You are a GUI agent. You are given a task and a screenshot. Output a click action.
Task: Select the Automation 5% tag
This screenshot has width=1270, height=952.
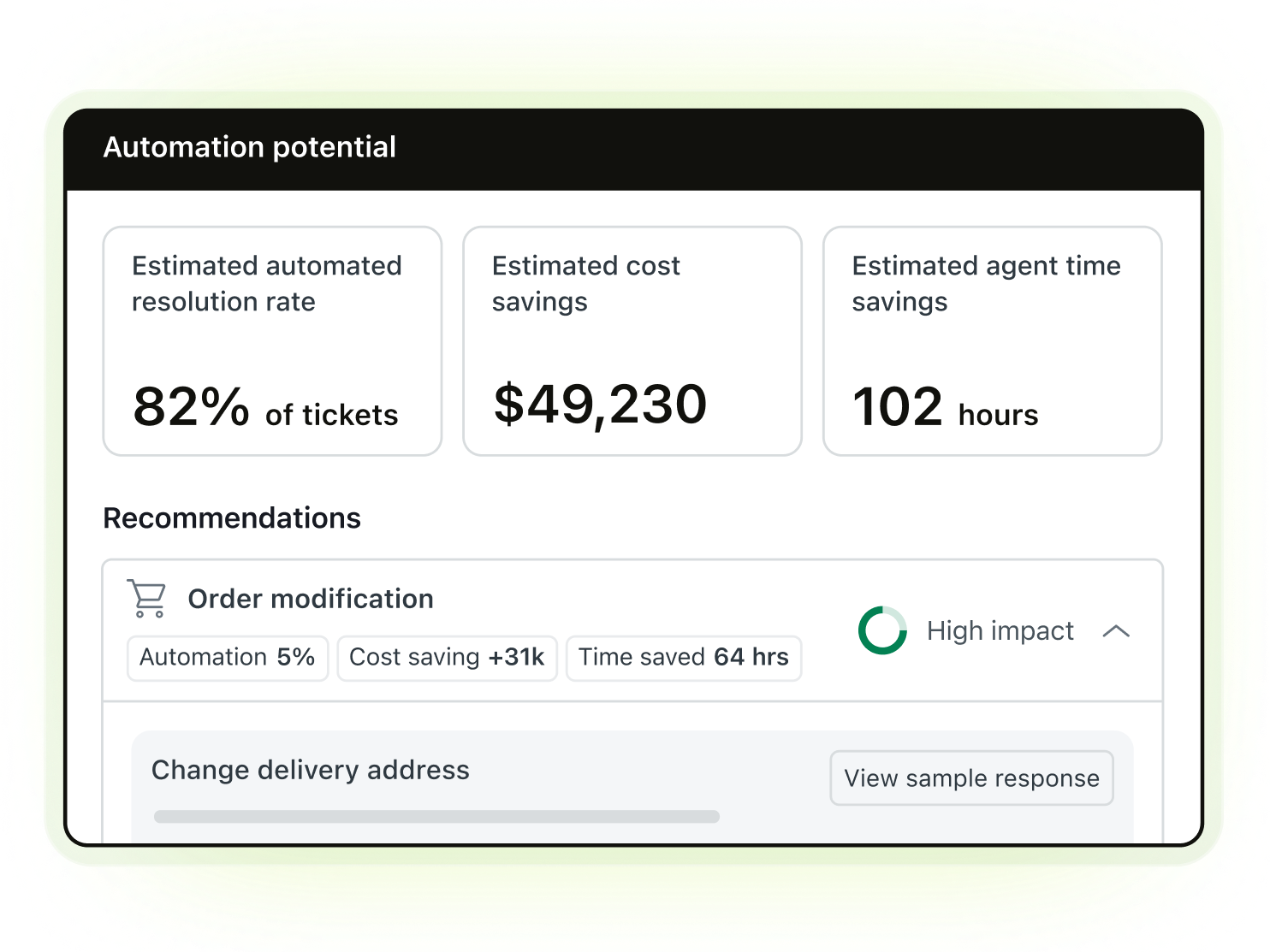228,658
